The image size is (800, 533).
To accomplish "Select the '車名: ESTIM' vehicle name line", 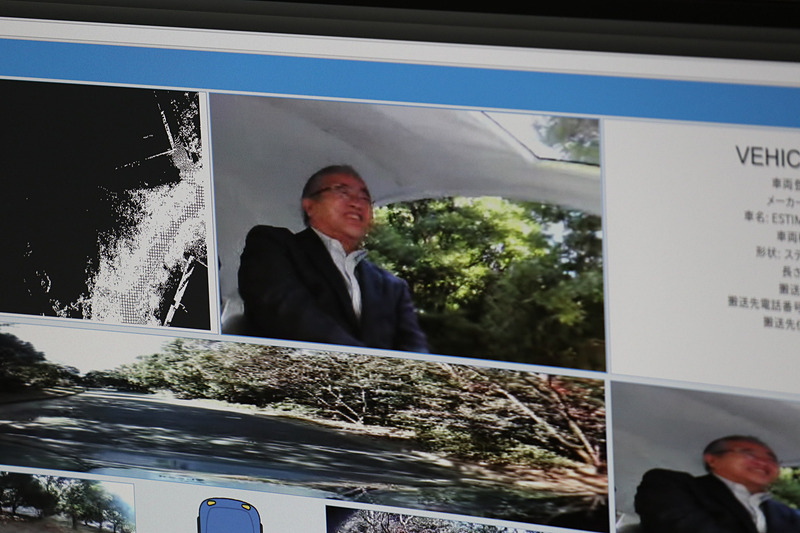I will point(771,218).
